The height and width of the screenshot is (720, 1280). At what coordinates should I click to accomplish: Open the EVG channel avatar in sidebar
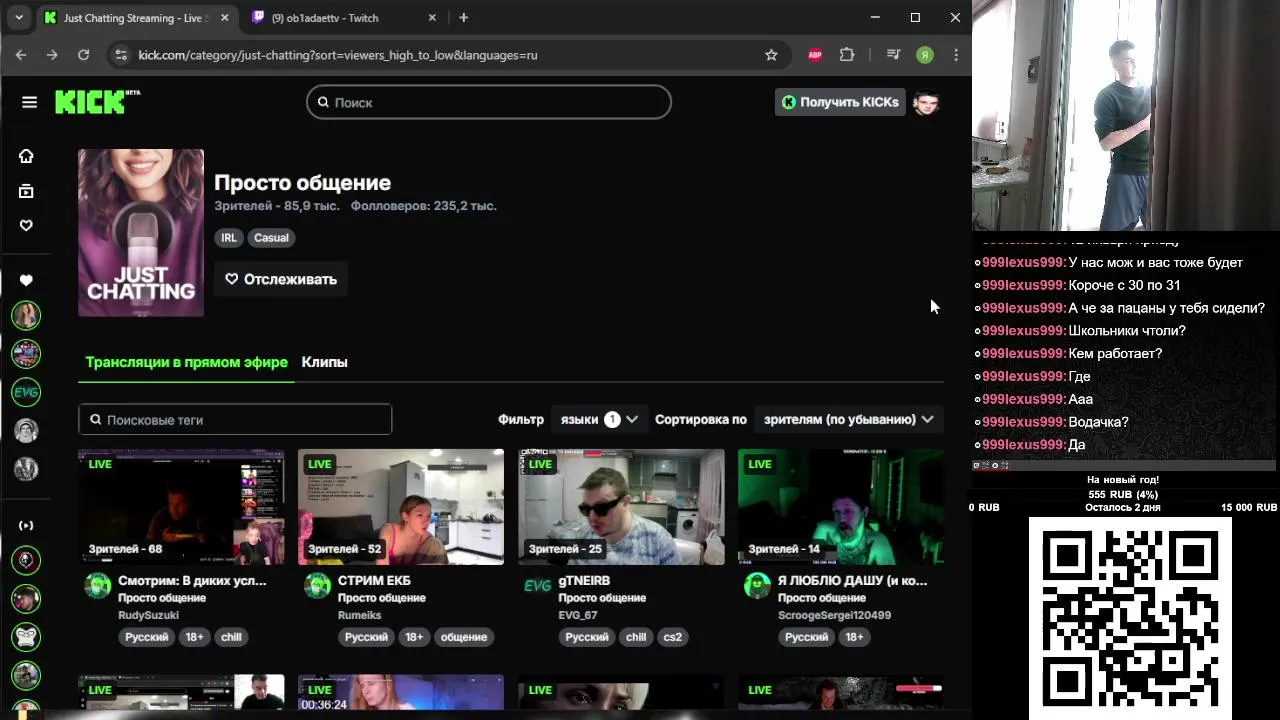click(26, 392)
